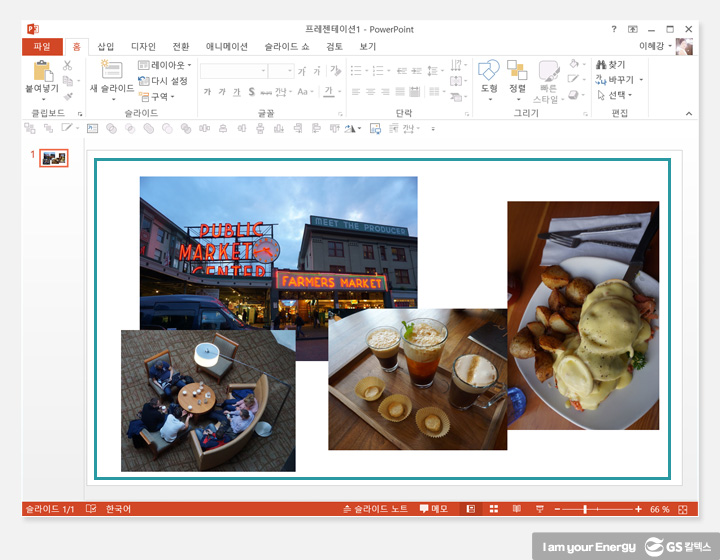
Task: Toggle the Comments (메모) pane
Action: click(434, 509)
